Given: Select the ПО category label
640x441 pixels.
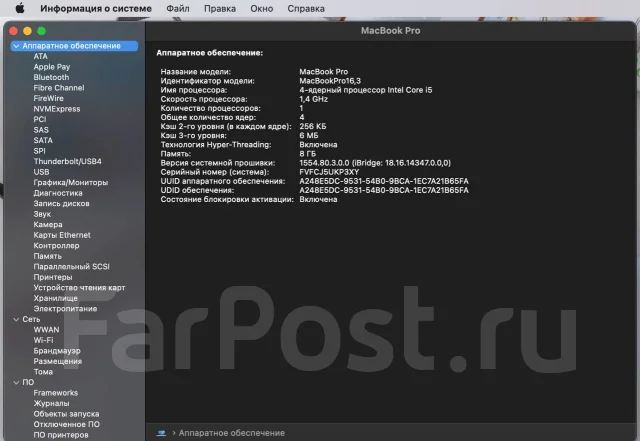Looking at the screenshot, I should click(28, 383).
